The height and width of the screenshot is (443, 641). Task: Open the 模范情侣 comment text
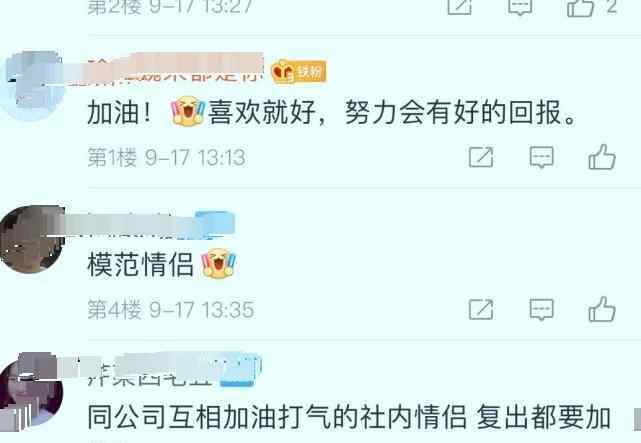(x=162, y=264)
